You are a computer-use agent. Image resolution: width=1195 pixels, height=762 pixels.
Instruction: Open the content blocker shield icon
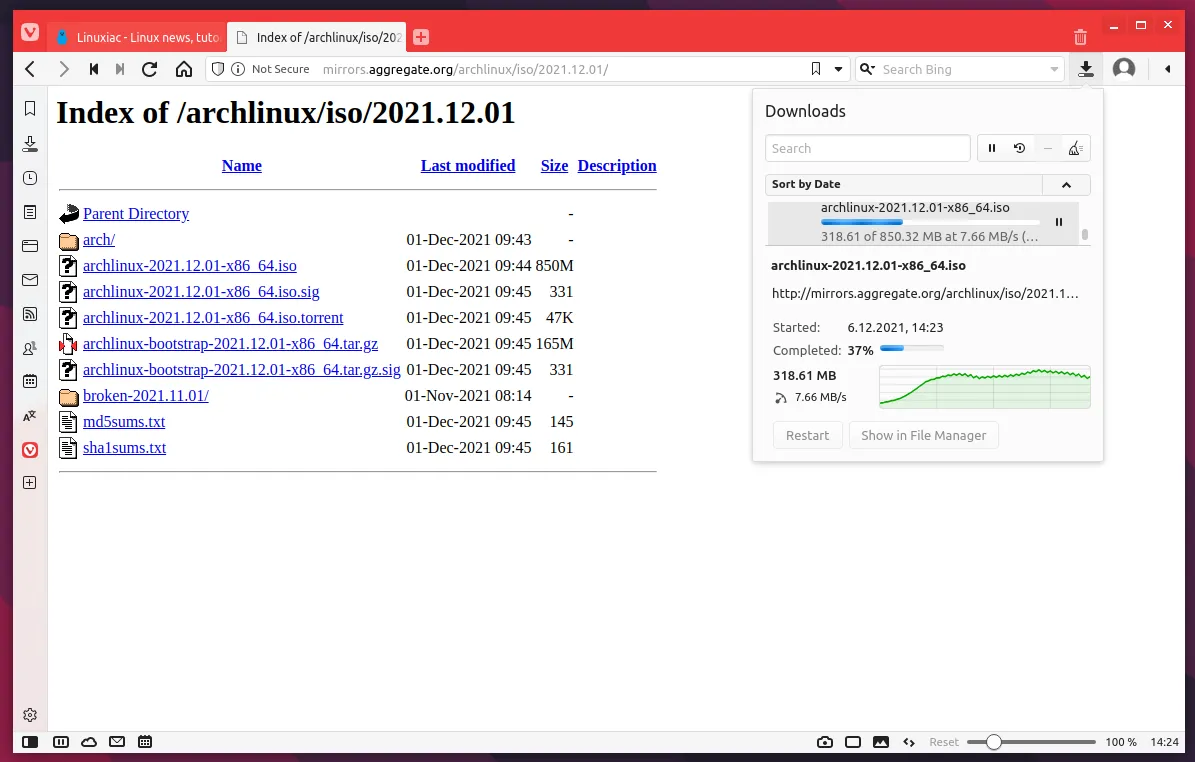pyautogui.click(x=218, y=69)
